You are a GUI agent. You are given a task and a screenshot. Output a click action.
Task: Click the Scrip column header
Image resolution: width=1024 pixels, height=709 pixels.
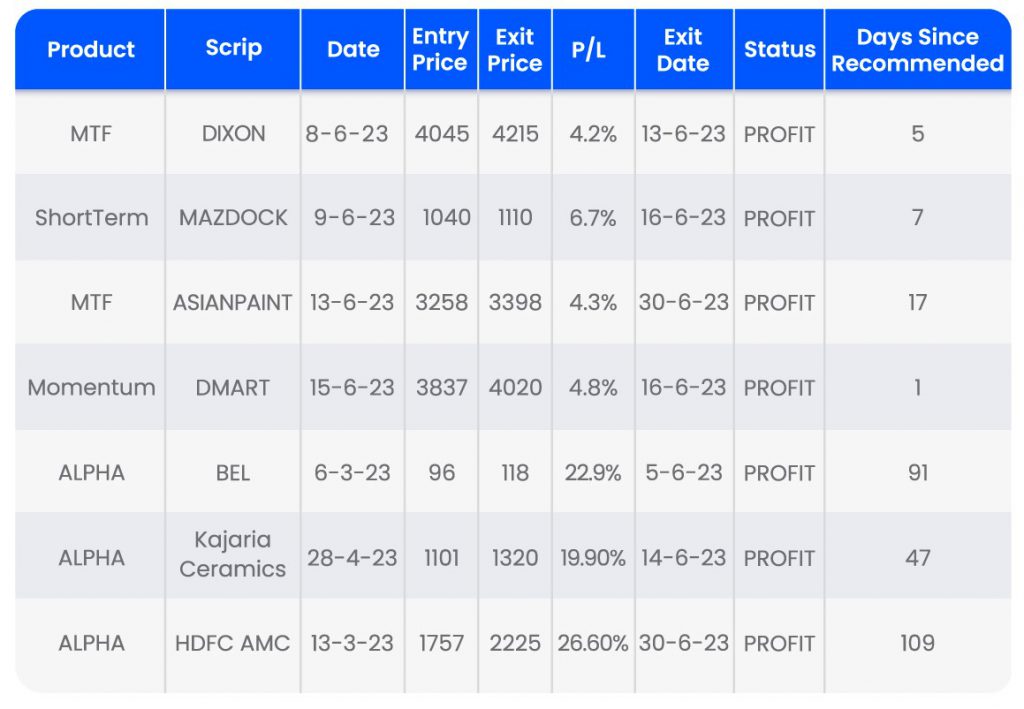[233, 49]
